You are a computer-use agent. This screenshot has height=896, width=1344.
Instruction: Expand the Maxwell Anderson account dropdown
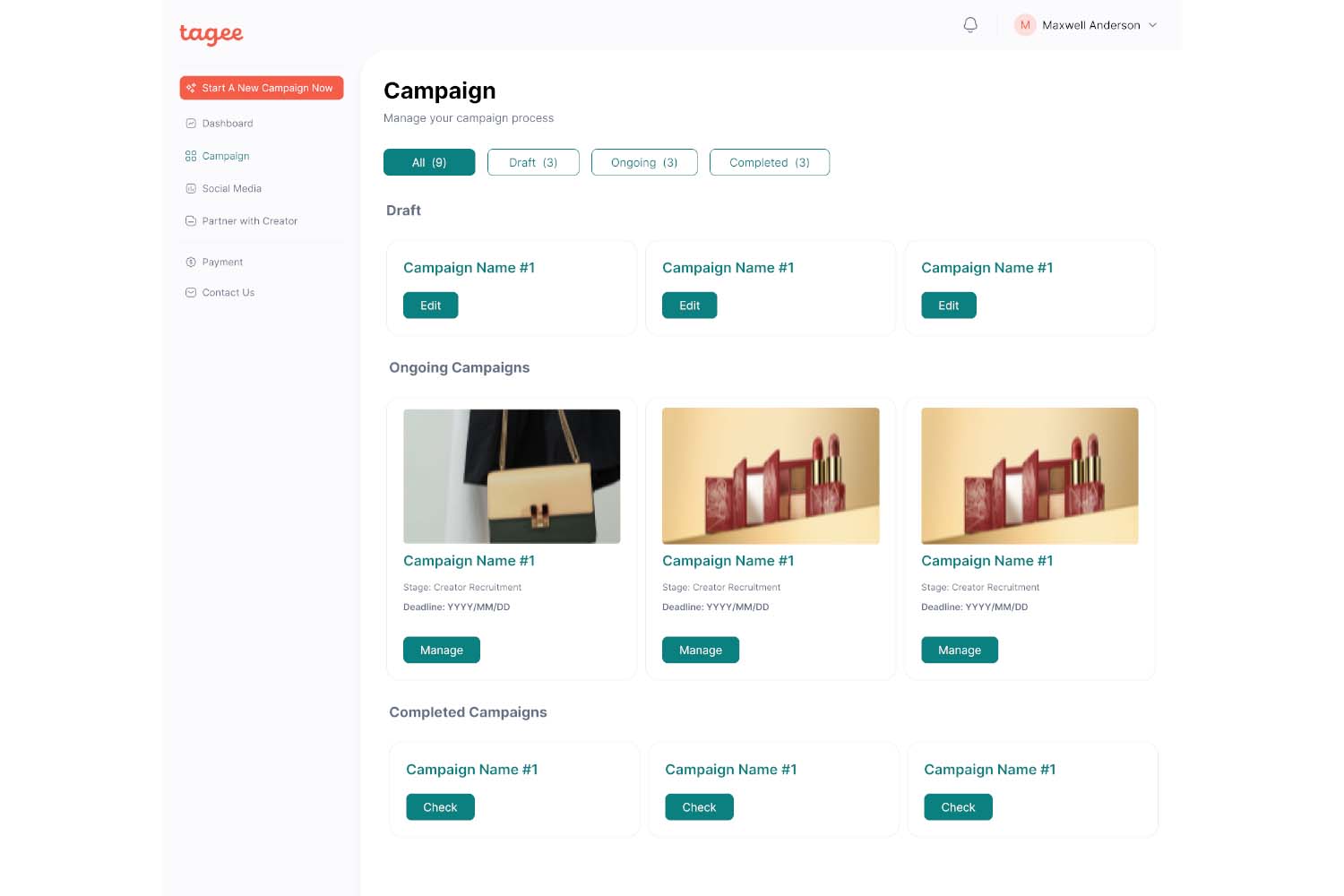tap(1152, 25)
